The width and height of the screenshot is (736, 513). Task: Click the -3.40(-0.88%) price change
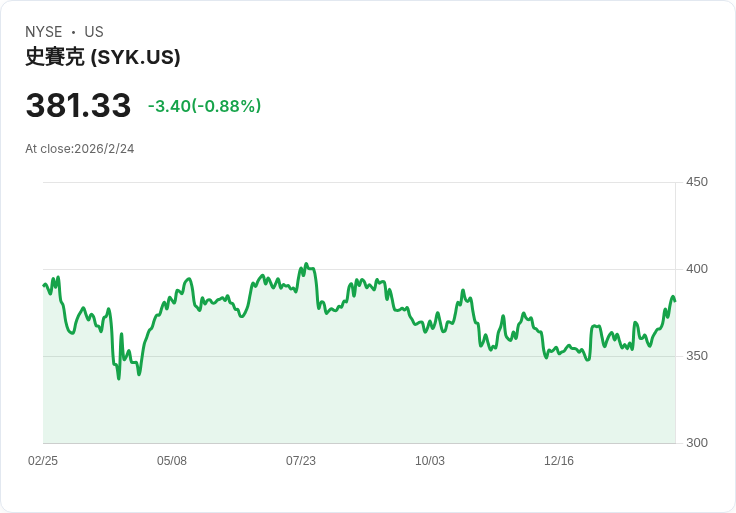click(x=204, y=106)
